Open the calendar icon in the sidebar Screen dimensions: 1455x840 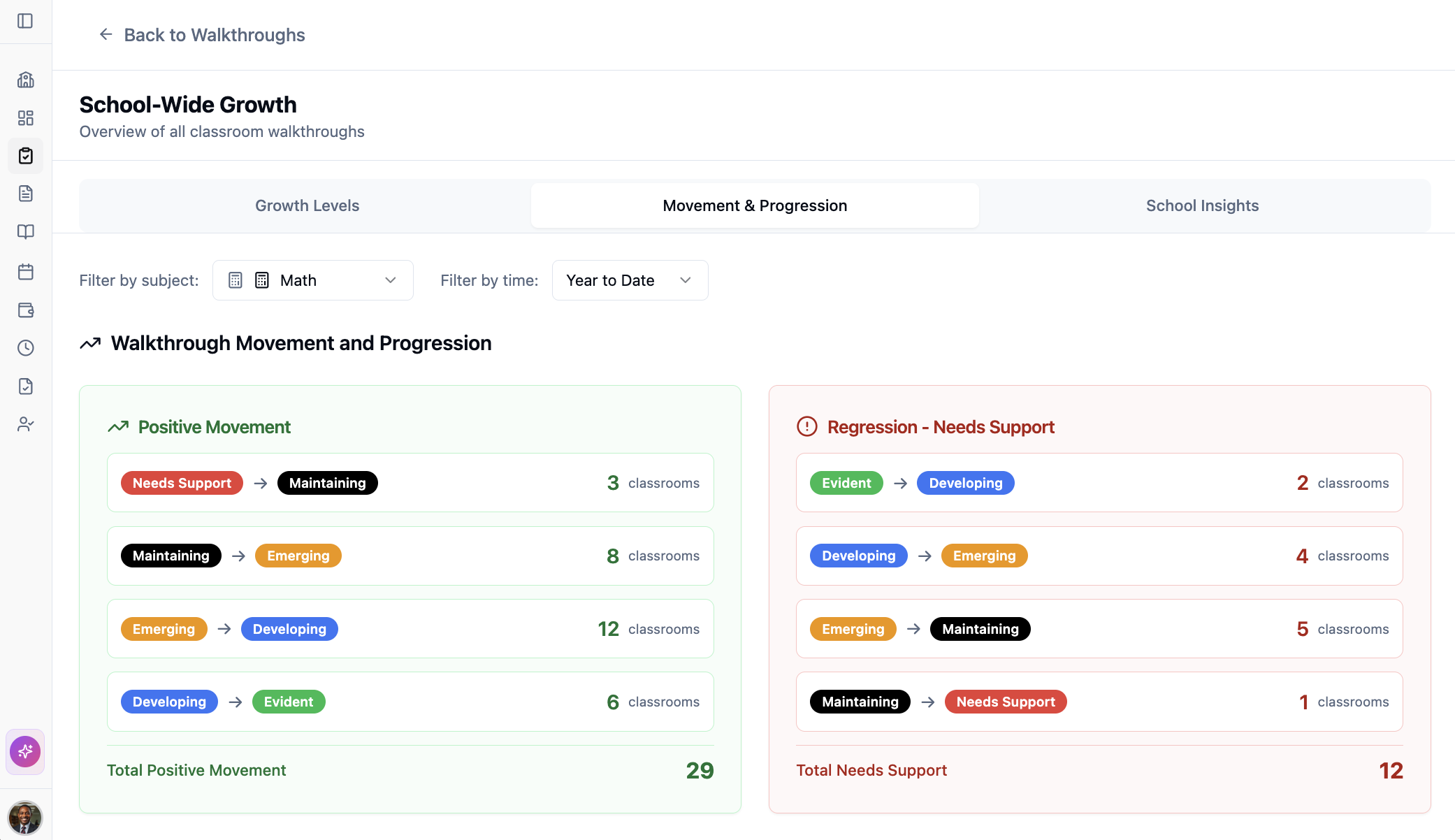tap(26, 272)
